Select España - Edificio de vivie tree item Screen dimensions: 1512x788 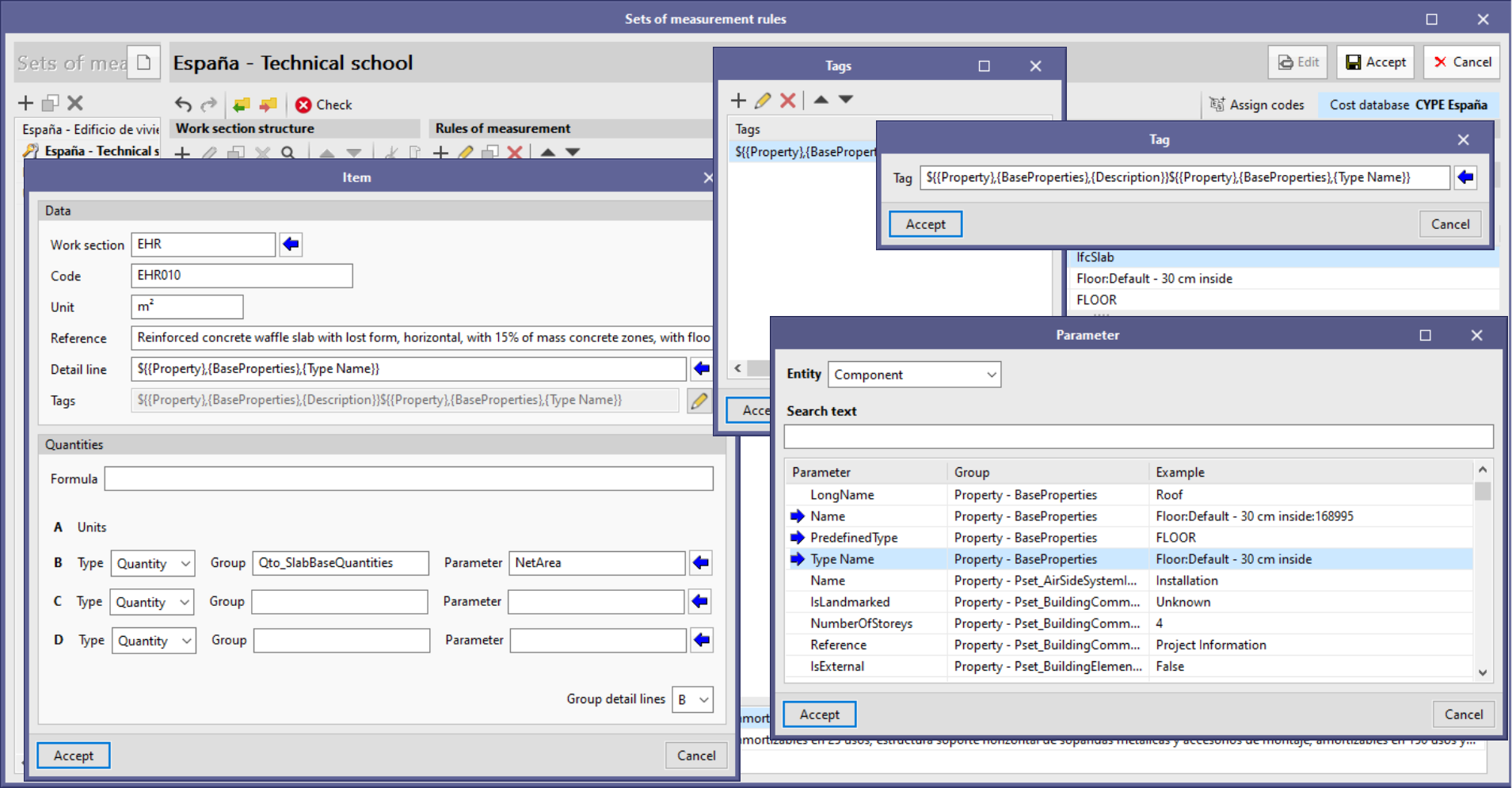coord(90,129)
